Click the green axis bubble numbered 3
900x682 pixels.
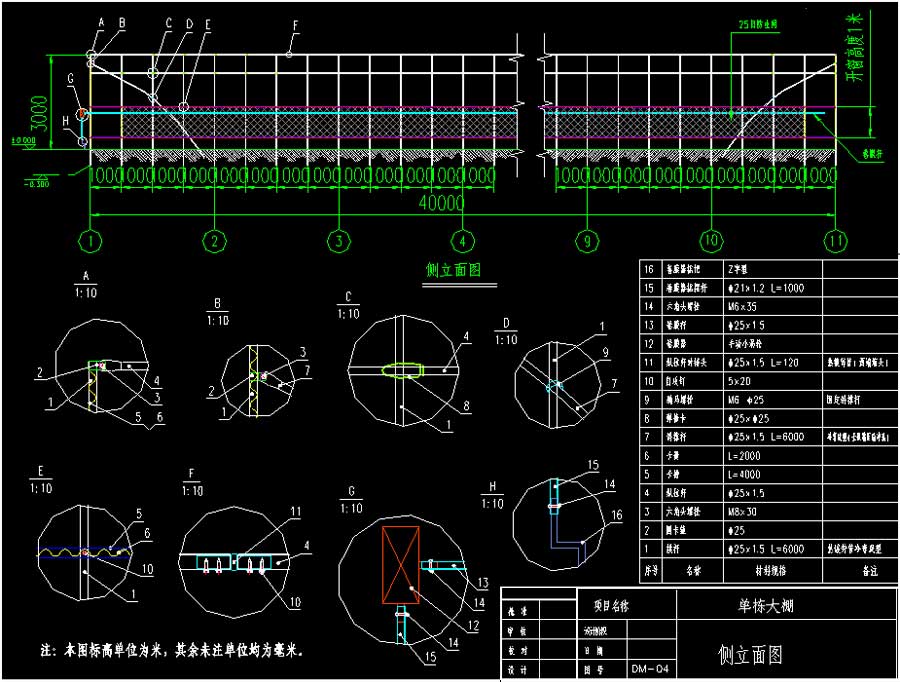click(x=339, y=241)
